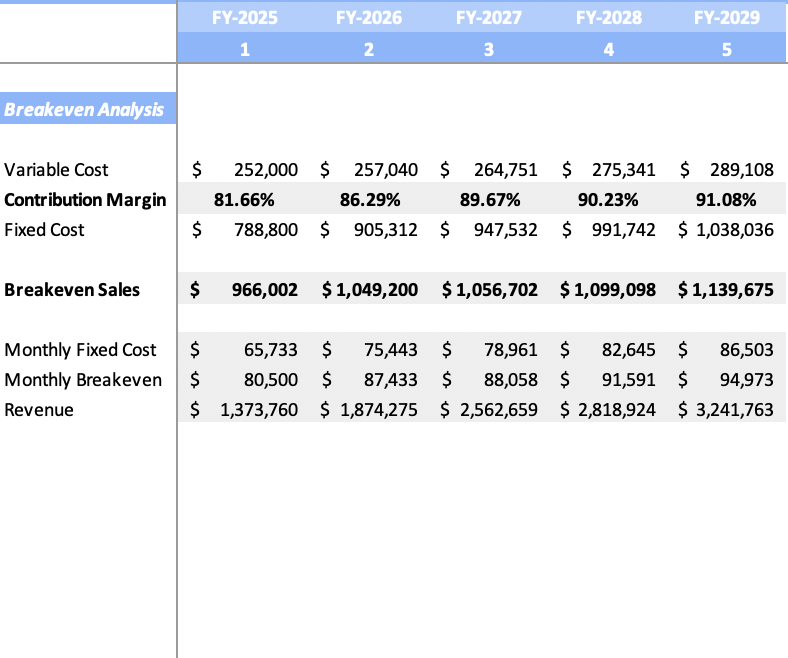The image size is (788, 658).
Task: Select breakeven sales value 1,139,675
Action: (x=733, y=290)
